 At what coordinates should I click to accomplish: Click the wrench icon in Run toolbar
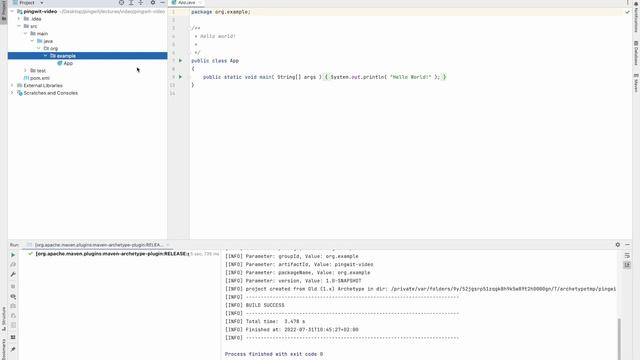click(13, 274)
